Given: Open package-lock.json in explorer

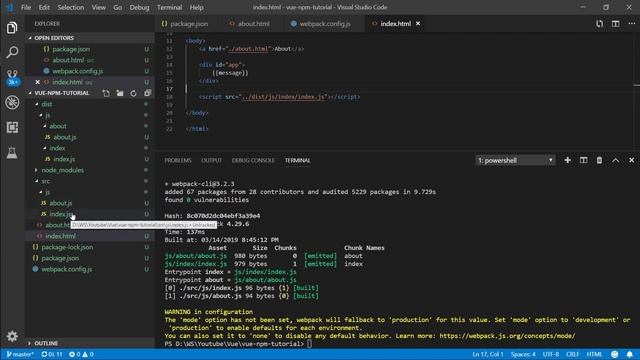Looking at the screenshot, I should pyautogui.click(x=67, y=247).
